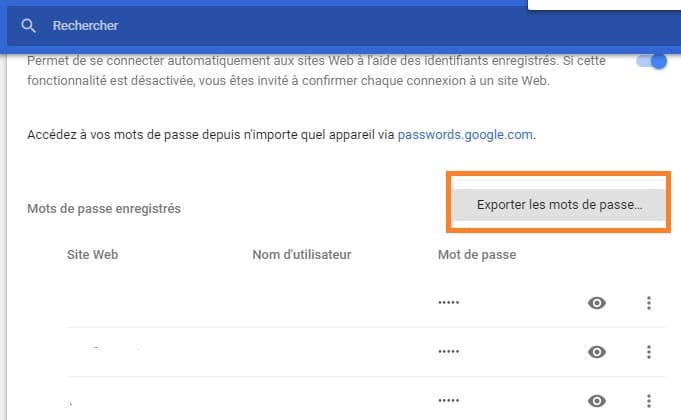The height and width of the screenshot is (420, 681).
Task: Select the second row masked password field
Action: point(449,353)
